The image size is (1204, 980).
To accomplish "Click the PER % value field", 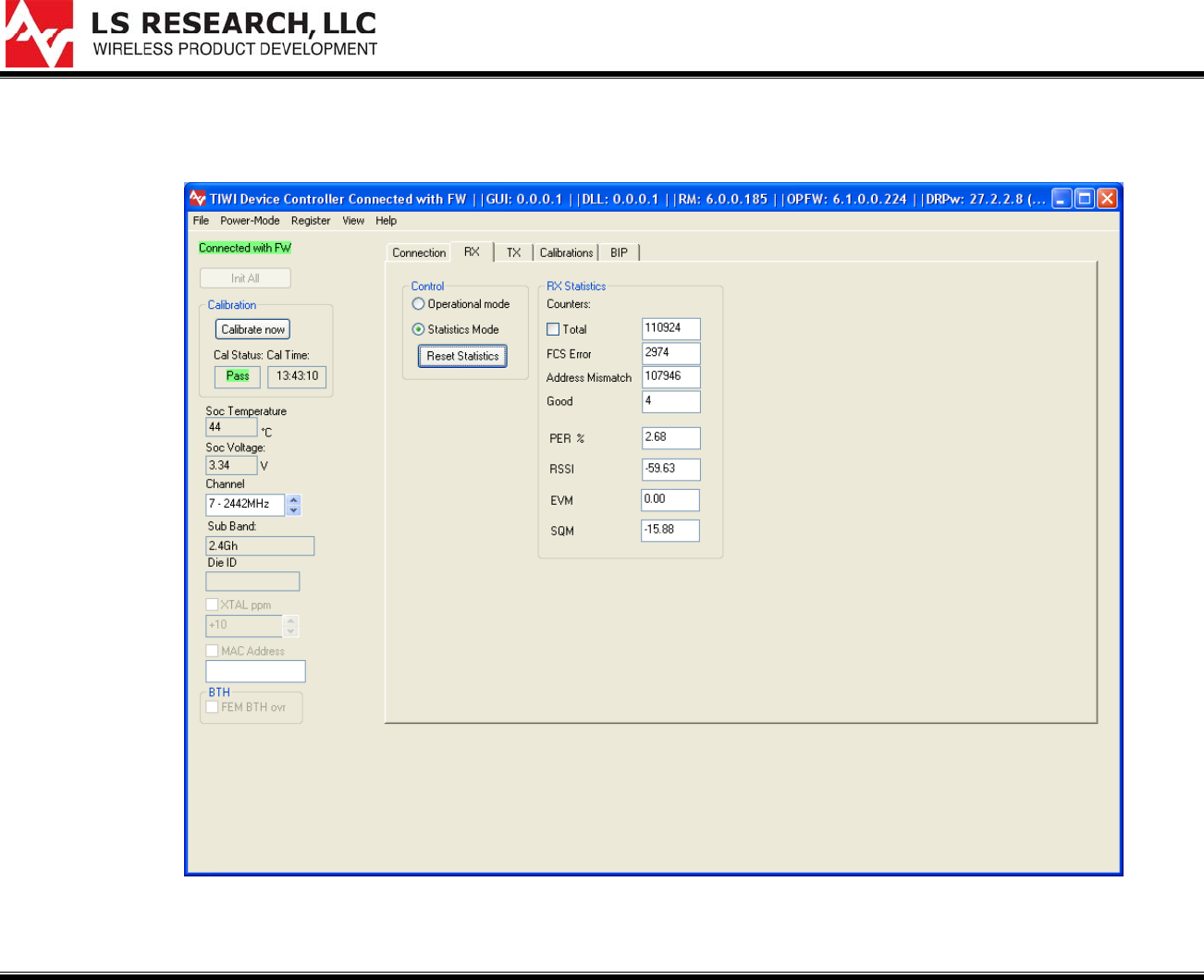I will click(671, 438).
